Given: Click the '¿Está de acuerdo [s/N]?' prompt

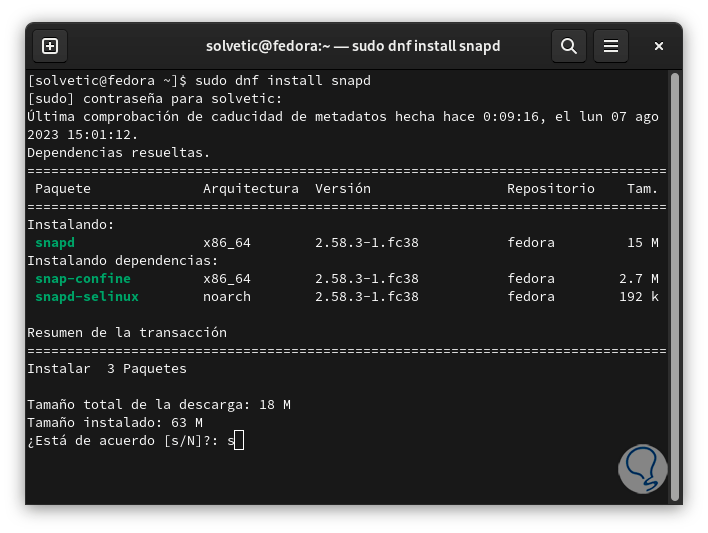Looking at the screenshot, I should [x=123, y=441].
